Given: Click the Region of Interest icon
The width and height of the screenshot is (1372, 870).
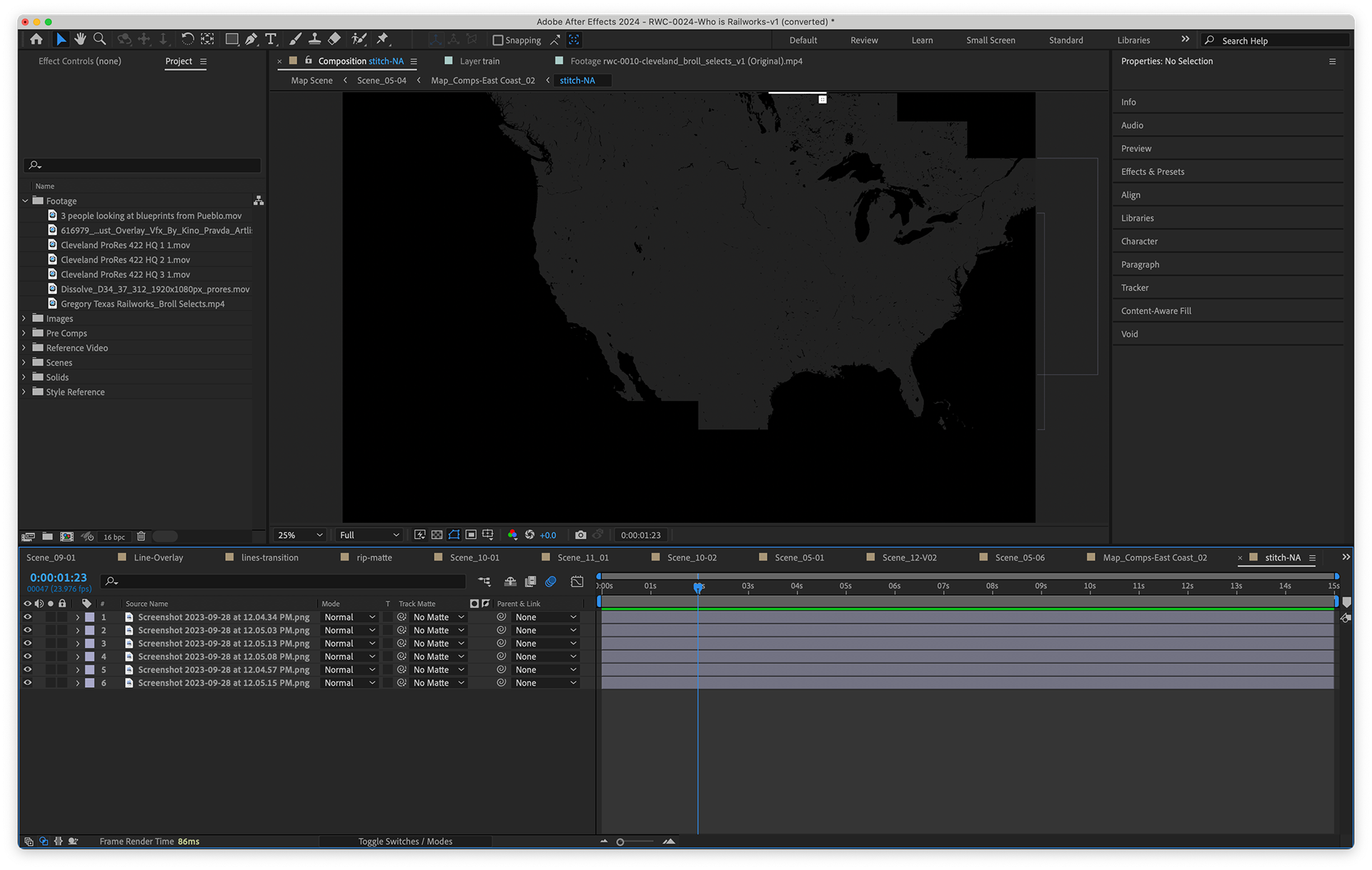Looking at the screenshot, I should (x=471, y=535).
